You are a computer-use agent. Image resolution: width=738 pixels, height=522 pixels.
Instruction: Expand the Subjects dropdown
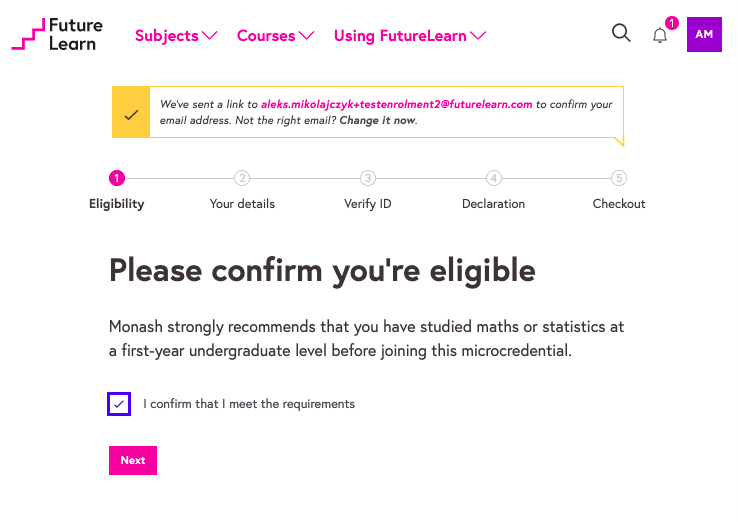(176, 36)
